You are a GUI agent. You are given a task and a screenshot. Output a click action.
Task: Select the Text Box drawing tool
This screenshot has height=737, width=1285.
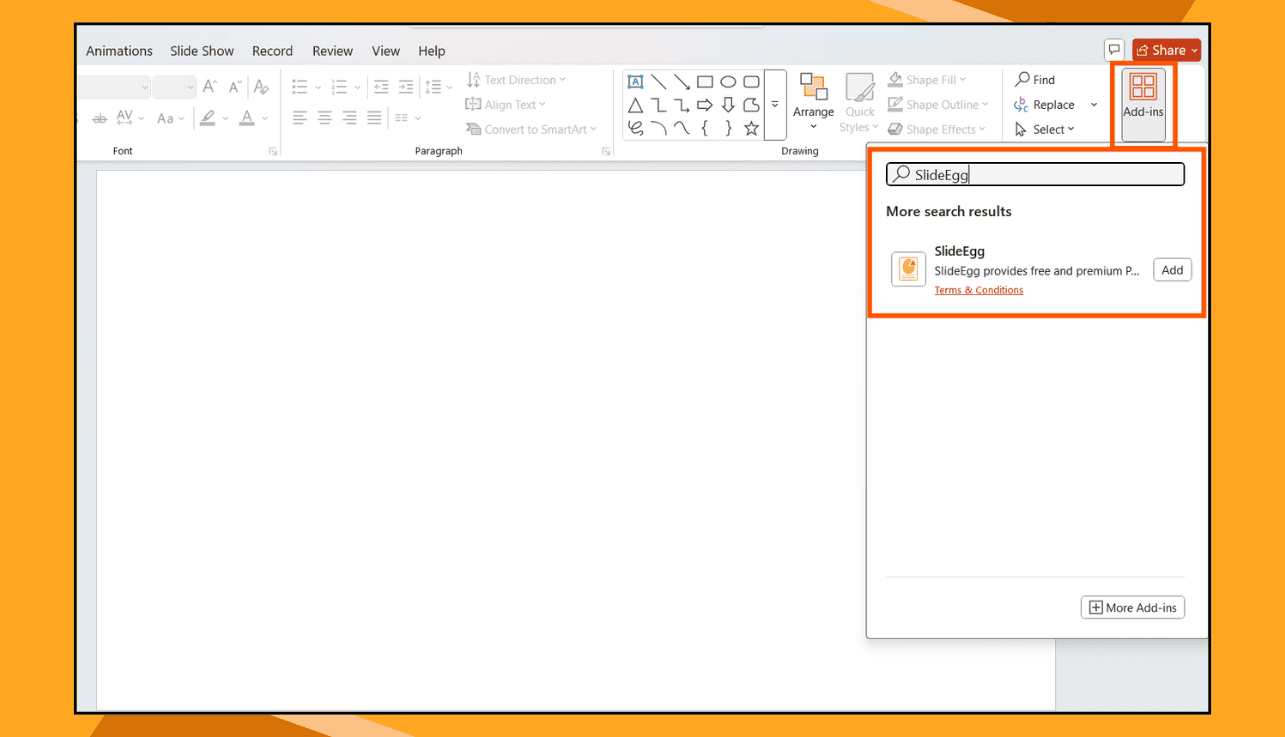point(635,81)
